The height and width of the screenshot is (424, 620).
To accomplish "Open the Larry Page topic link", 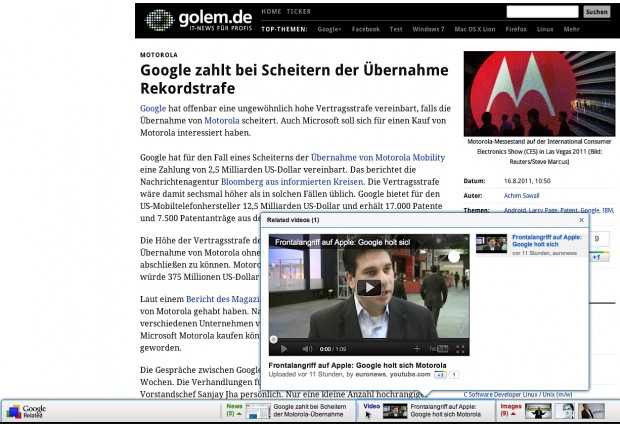I will click(x=543, y=210).
